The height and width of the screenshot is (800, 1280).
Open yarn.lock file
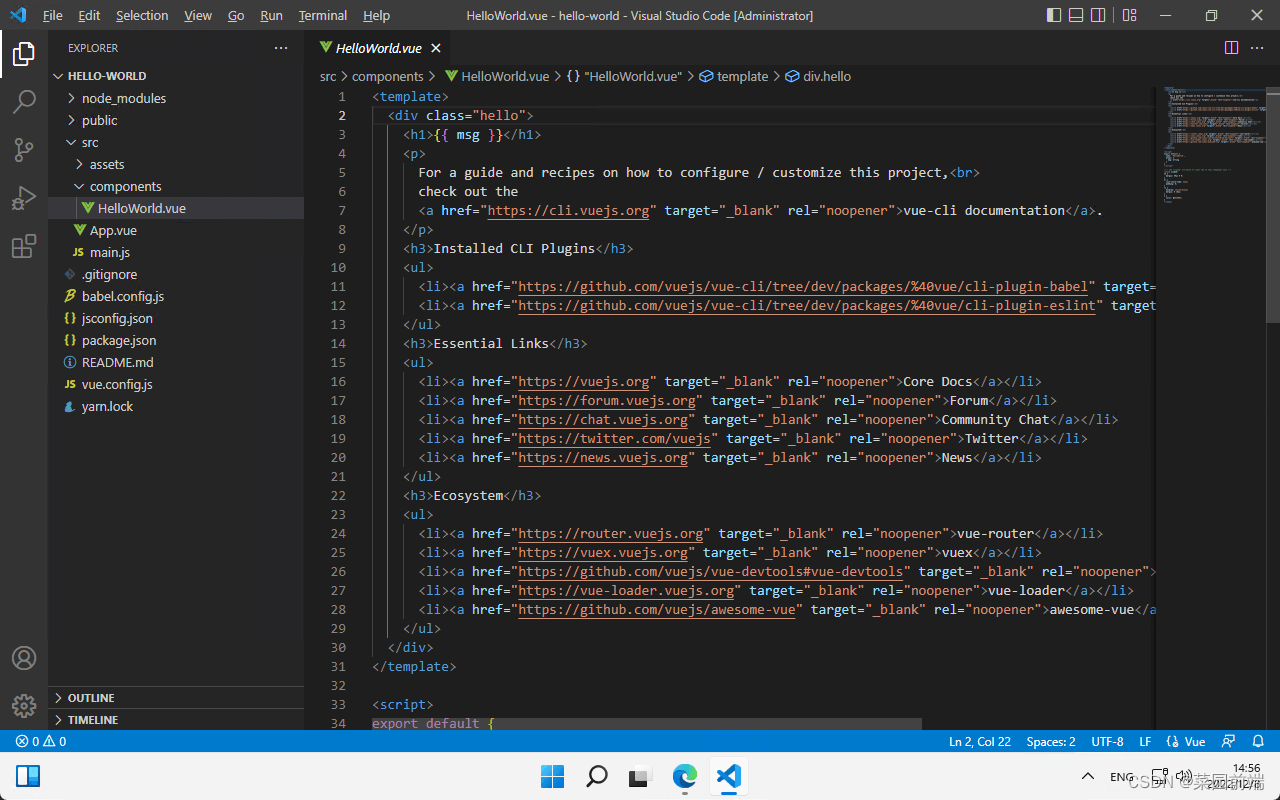coord(176,406)
